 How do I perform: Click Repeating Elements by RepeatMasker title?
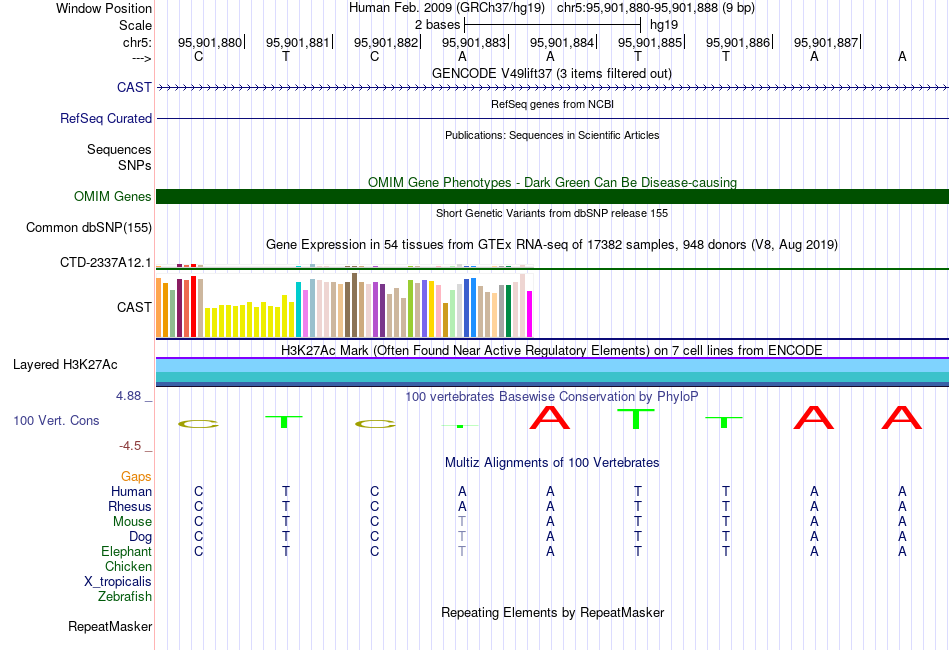click(552, 612)
